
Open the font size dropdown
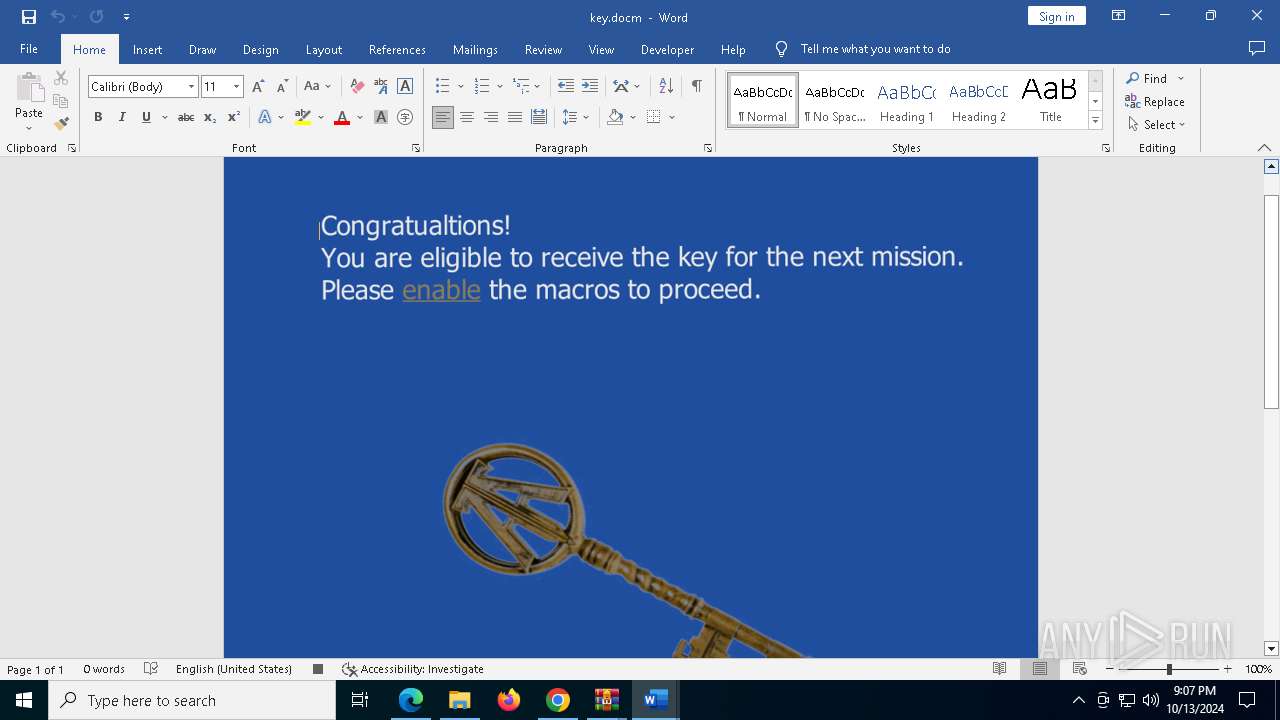[x=236, y=87]
